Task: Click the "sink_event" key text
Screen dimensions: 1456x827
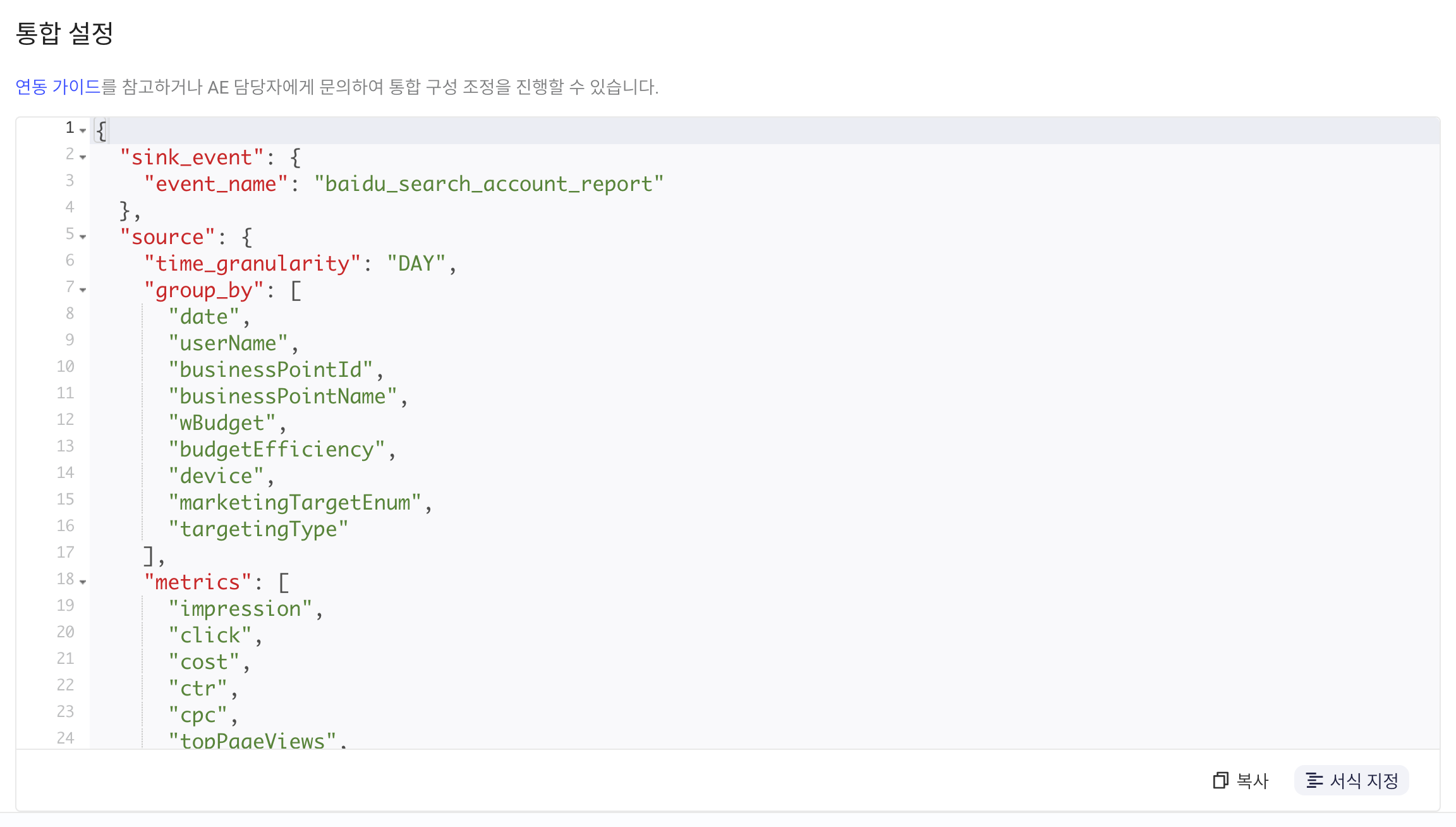Action: click(x=191, y=157)
